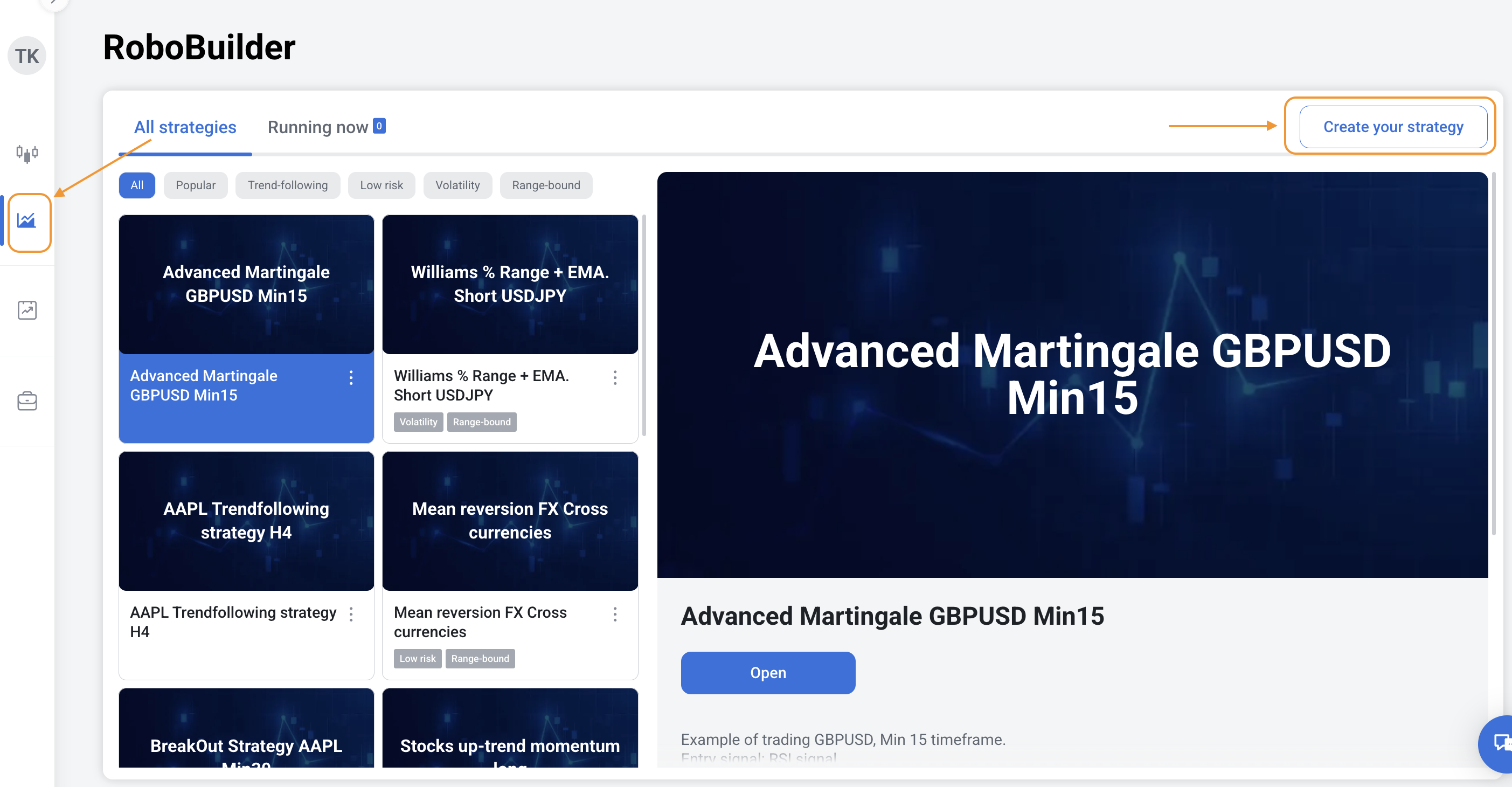1512x787 pixels.
Task: Click the TK user avatar
Action: pyautogui.click(x=27, y=57)
